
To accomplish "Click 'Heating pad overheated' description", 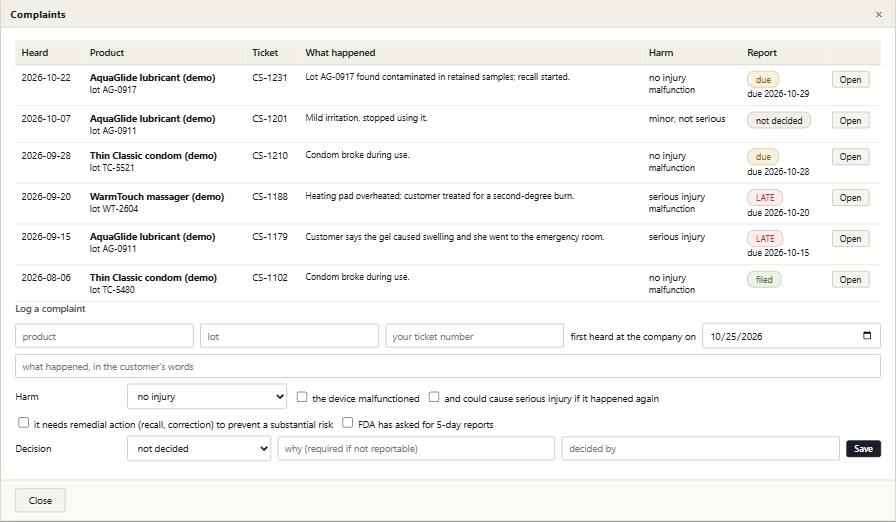I will tap(439, 196).
